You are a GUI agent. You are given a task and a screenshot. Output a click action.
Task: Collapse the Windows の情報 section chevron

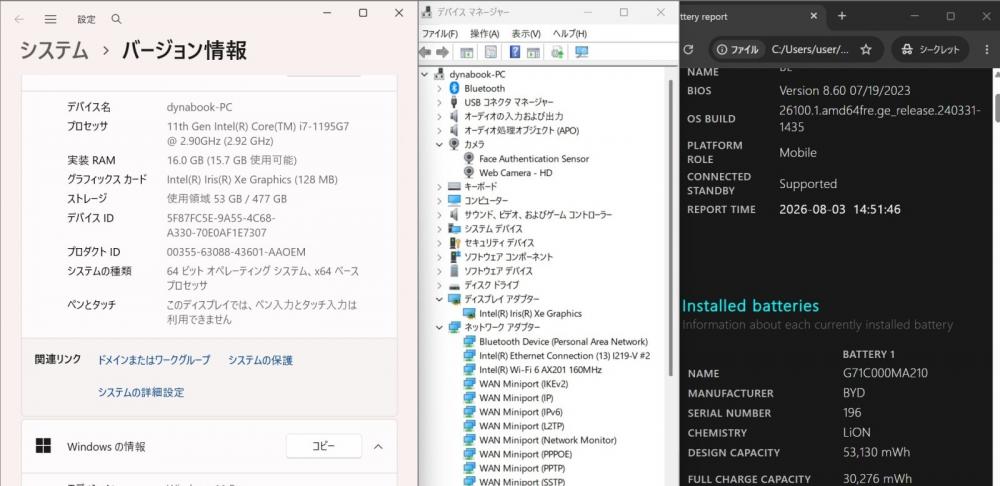[378, 446]
